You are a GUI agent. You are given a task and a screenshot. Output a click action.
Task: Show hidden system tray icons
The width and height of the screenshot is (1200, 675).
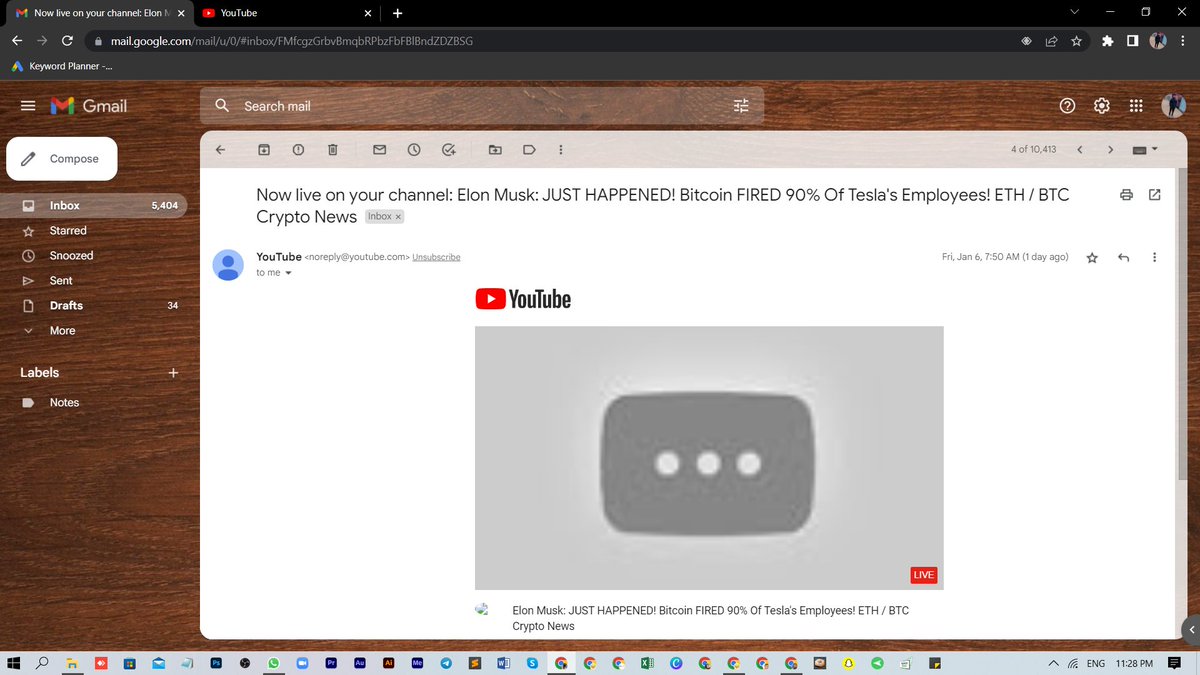point(1053,663)
